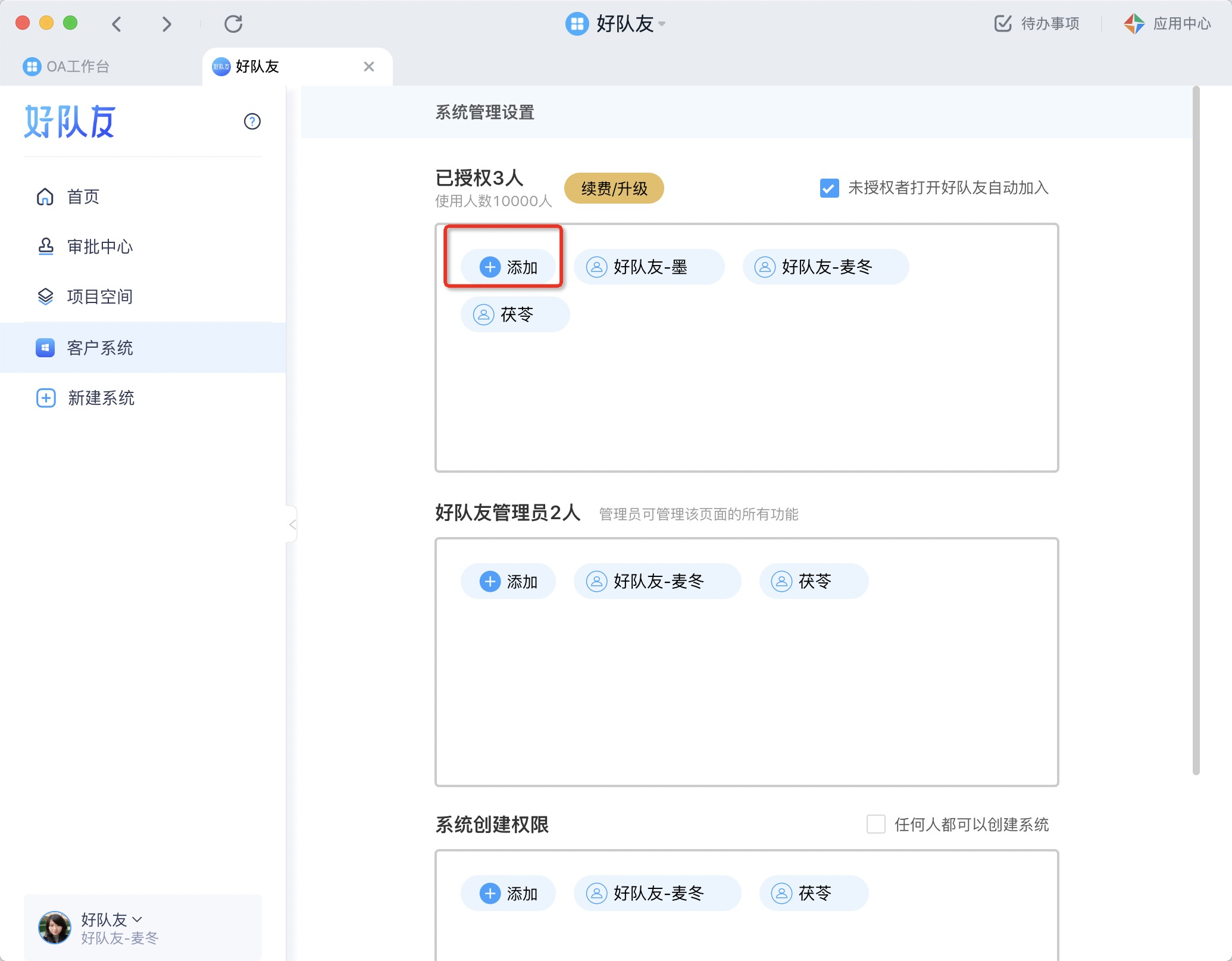Click the 客户系统 blue icon
1232x961 pixels.
[45, 348]
